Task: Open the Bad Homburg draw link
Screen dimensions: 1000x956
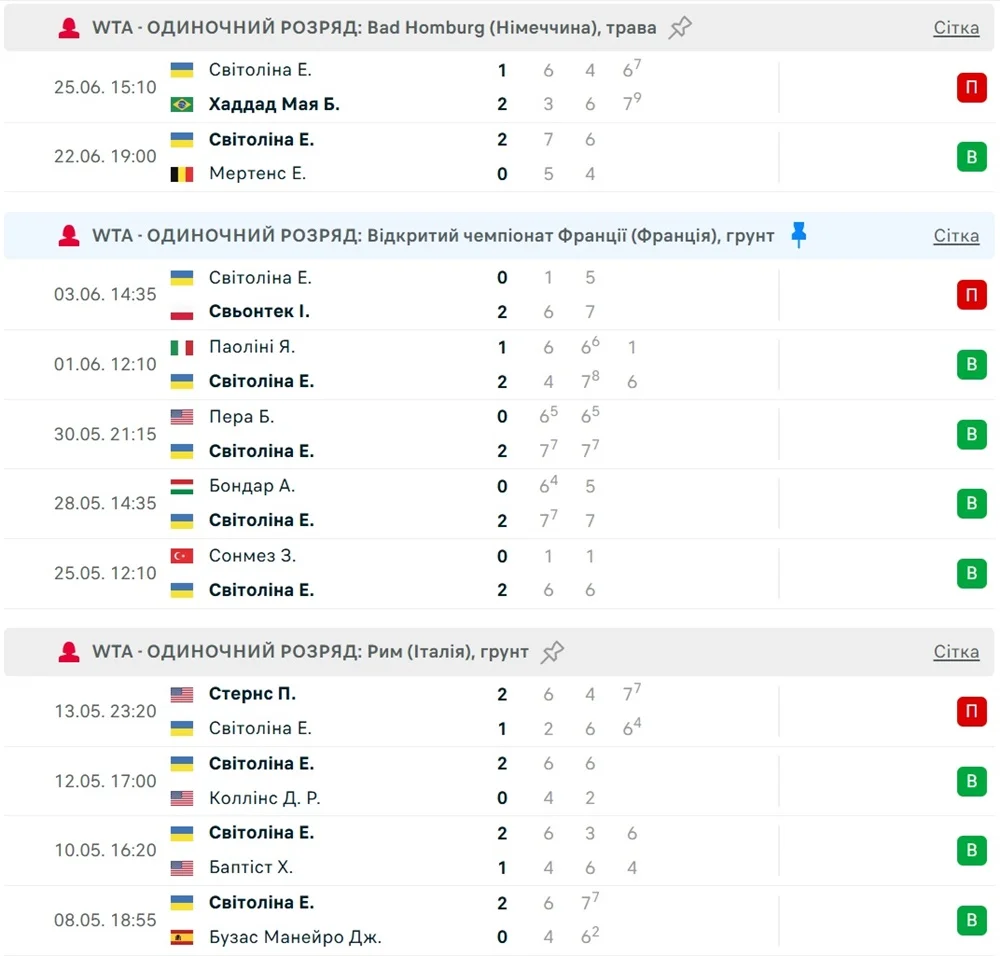Action: (x=956, y=28)
